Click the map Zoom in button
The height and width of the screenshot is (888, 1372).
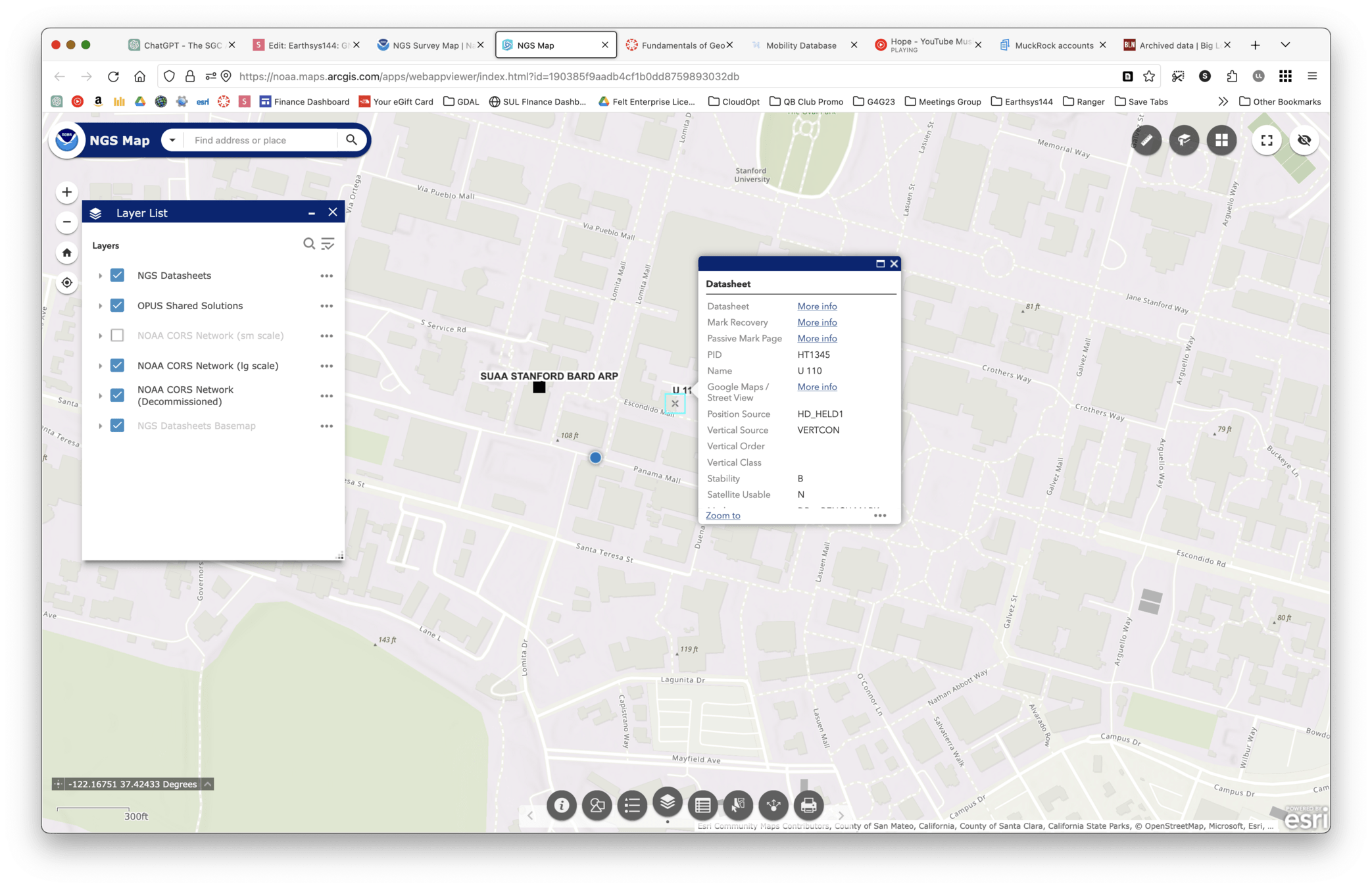[66, 192]
